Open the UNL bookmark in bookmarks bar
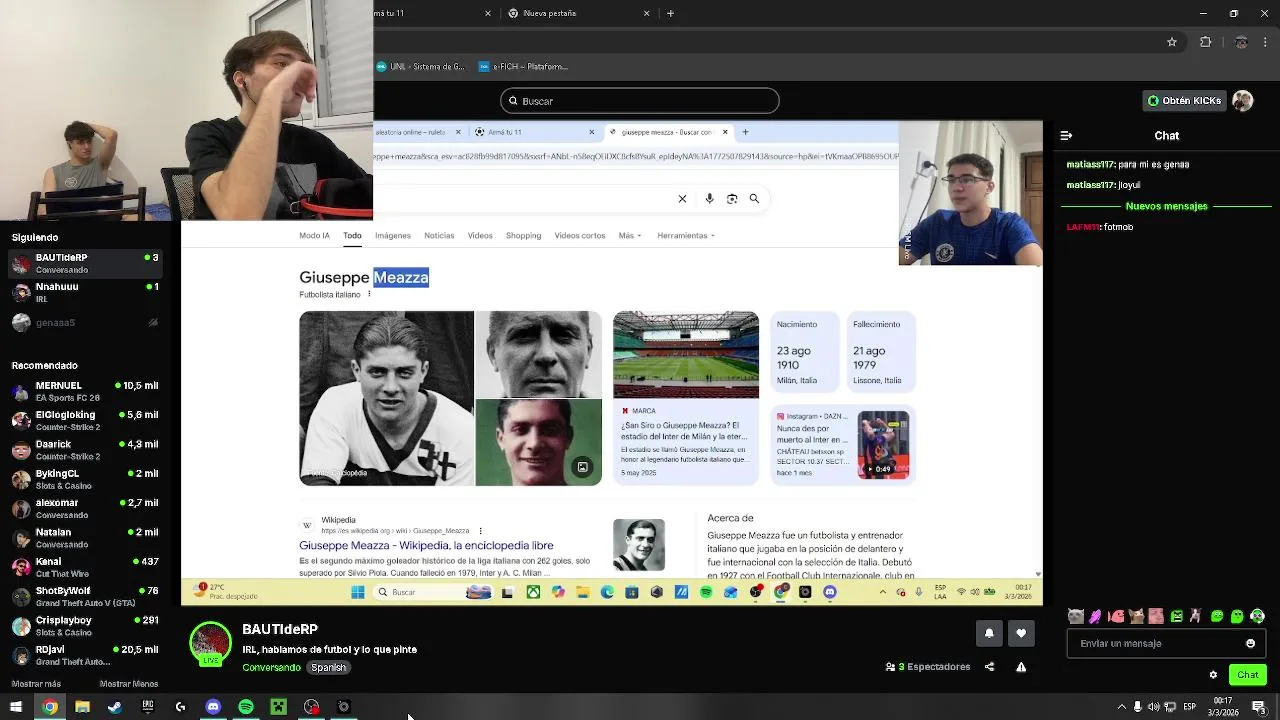This screenshot has width=1280, height=720. (x=420, y=67)
